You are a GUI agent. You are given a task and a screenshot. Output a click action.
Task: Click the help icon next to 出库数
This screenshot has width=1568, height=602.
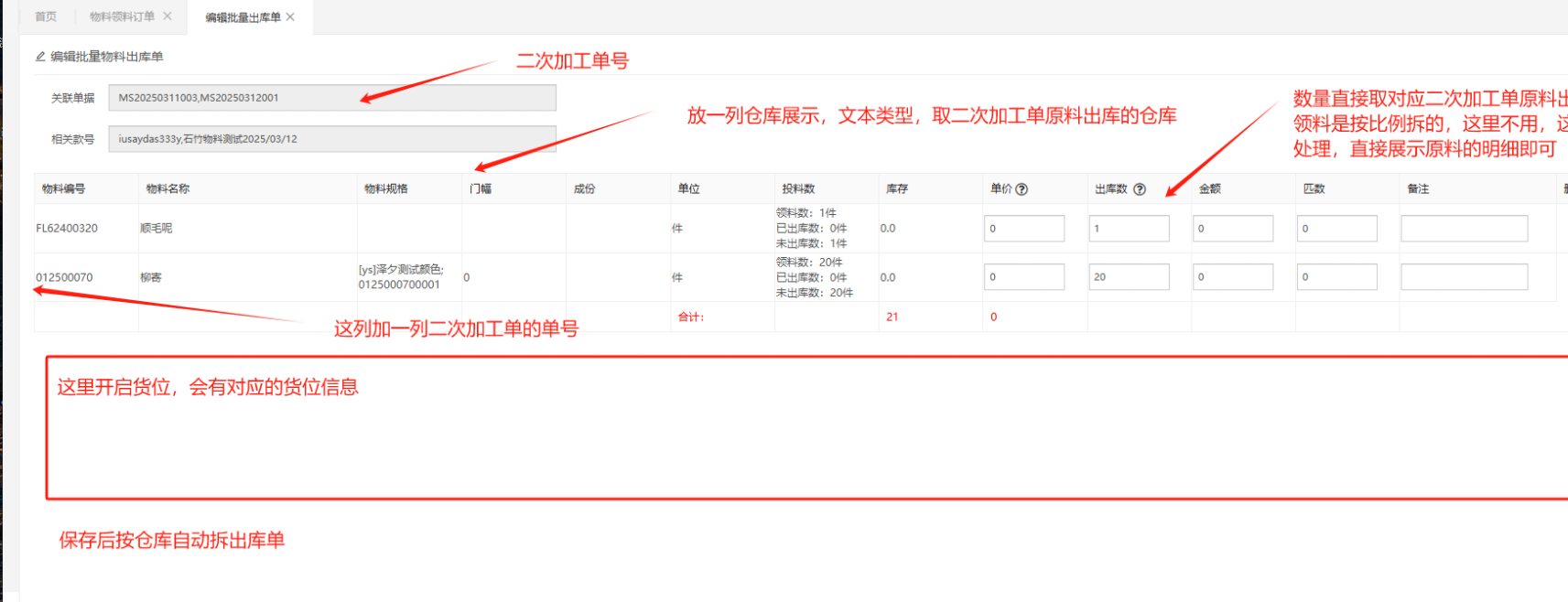(1140, 189)
